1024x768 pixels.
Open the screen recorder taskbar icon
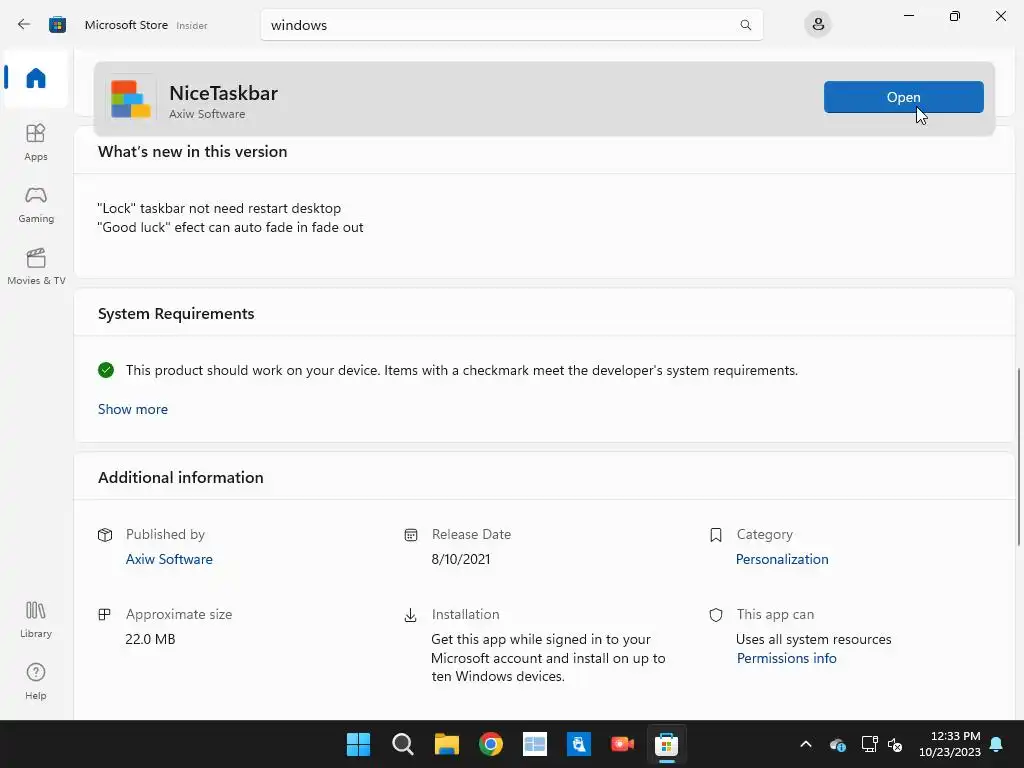622,744
